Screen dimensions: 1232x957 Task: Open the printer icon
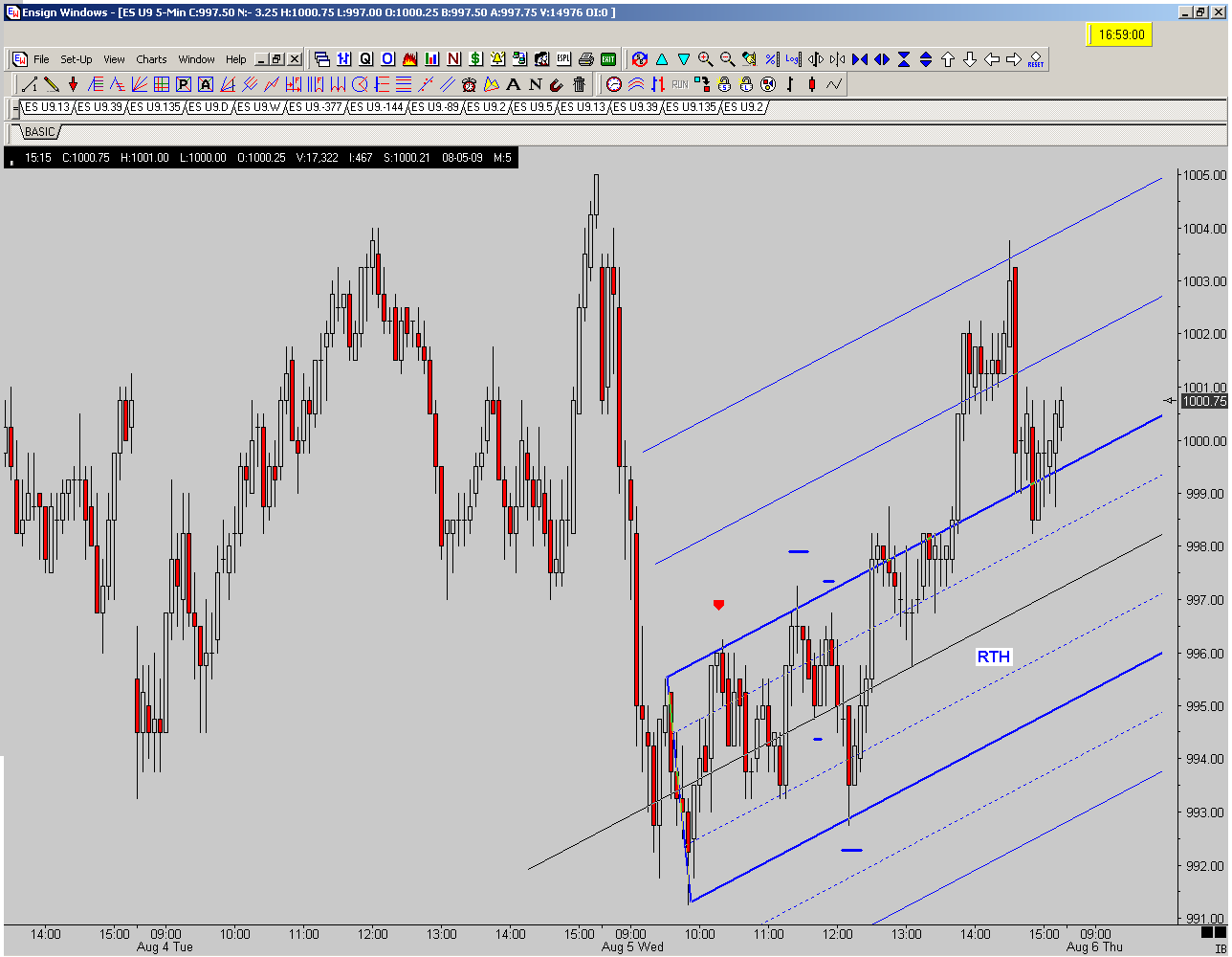coord(585,59)
